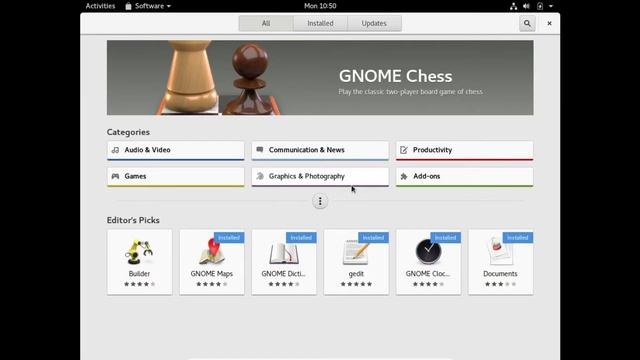Expand more categories with three-dots button
Image resolution: width=640 pixels, height=360 pixels.
pos(320,201)
